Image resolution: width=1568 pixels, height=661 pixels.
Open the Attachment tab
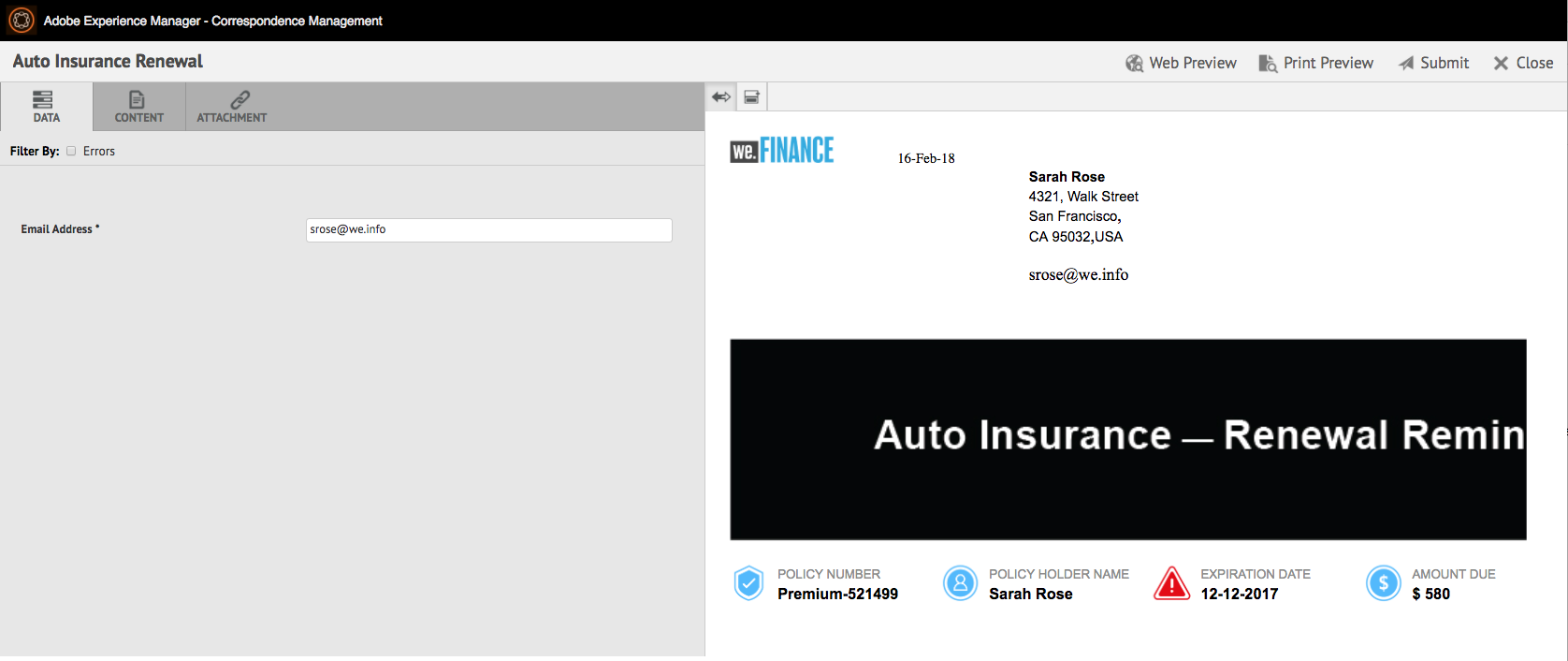[232, 107]
